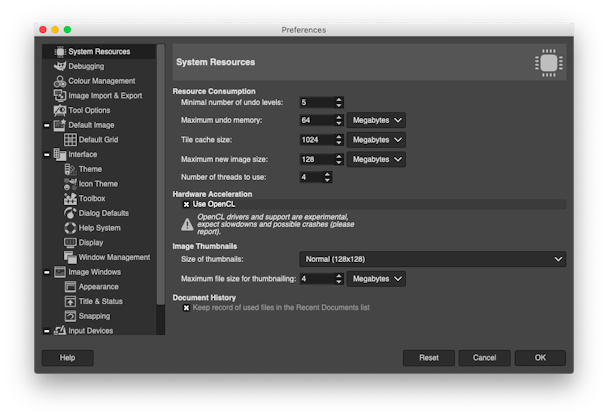Image resolution: width=608 pixels, height=419 pixels.
Task: Click the Help System lifebuoy icon
Action: click(x=70, y=228)
